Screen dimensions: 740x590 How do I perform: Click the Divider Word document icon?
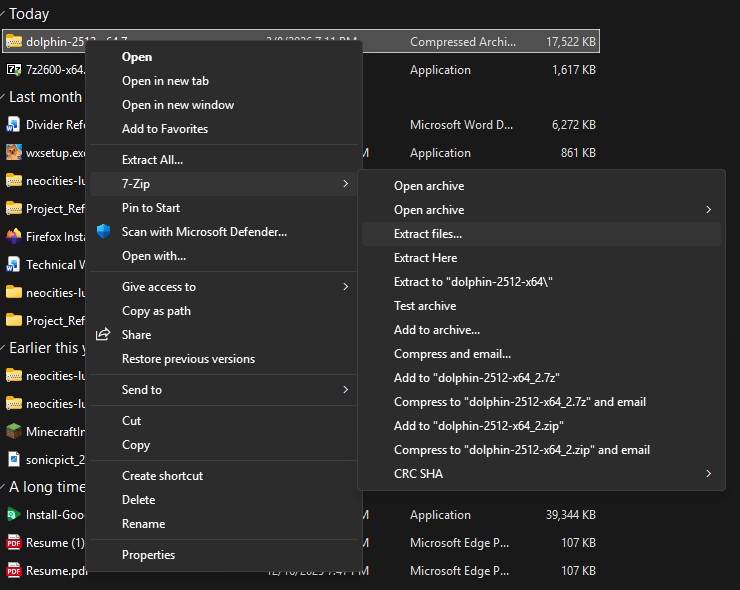tap(14, 125)
